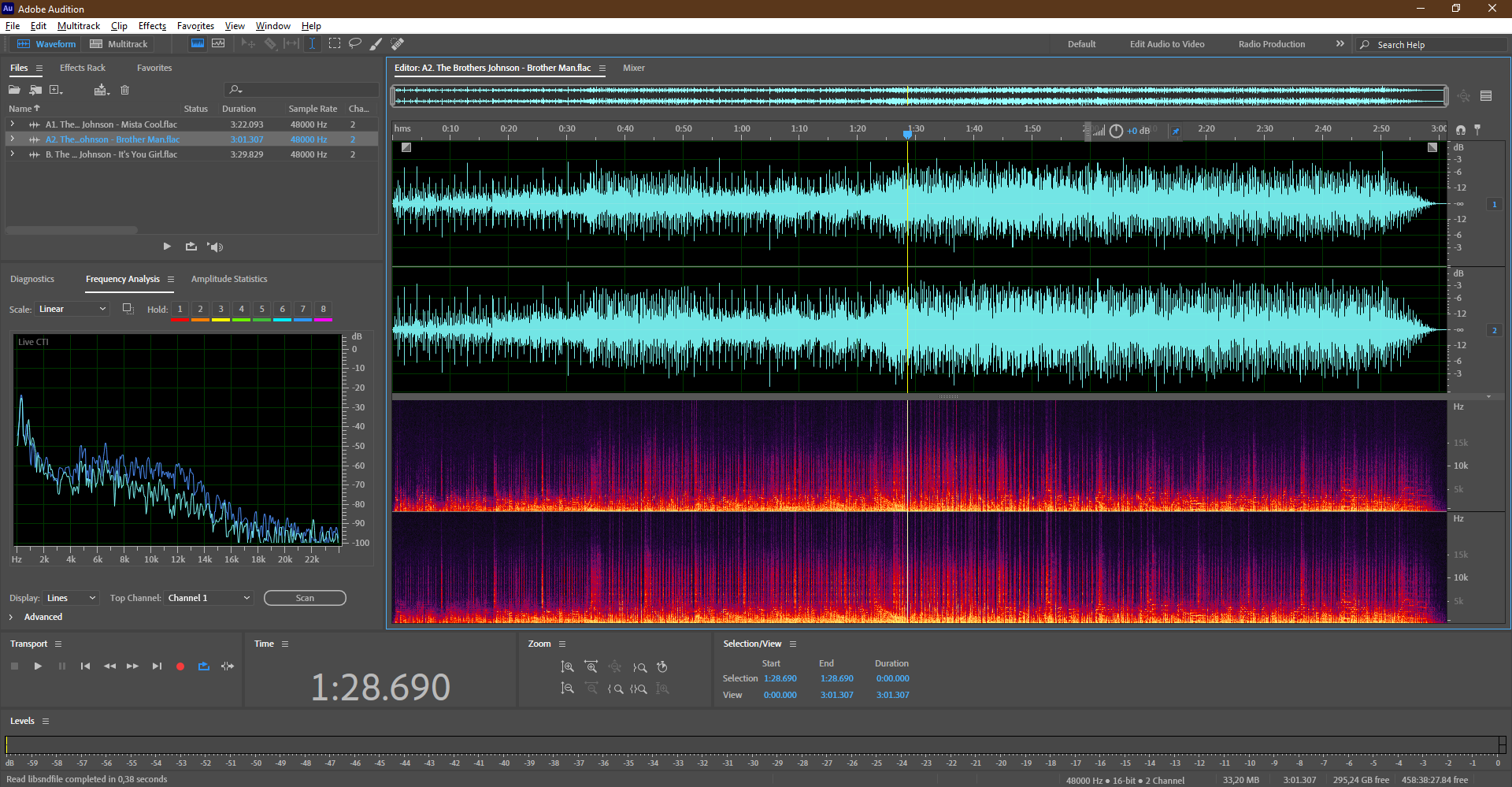
Task: Open the Effects menu
Action: point(152,26)
